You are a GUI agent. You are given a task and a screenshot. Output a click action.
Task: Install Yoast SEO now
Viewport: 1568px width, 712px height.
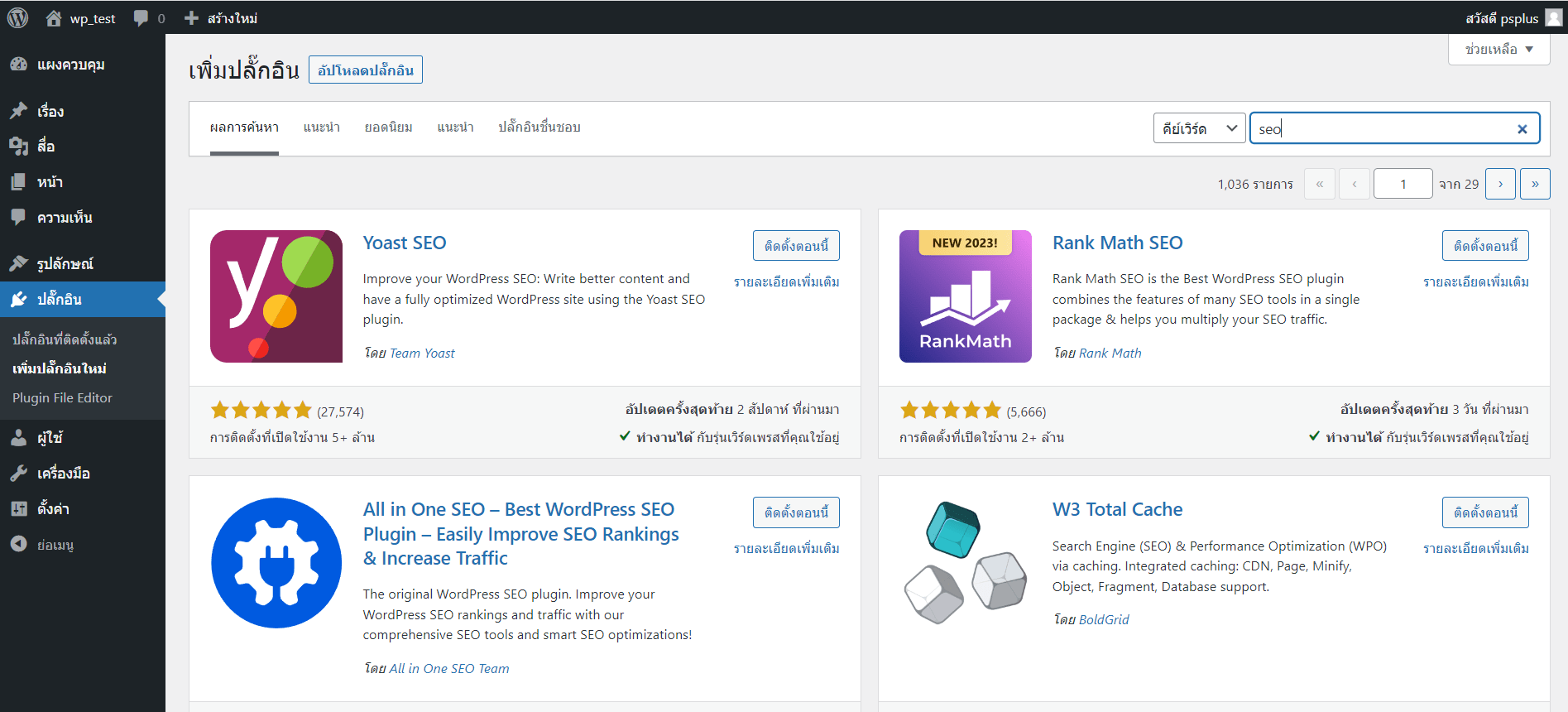coord(796,246)
